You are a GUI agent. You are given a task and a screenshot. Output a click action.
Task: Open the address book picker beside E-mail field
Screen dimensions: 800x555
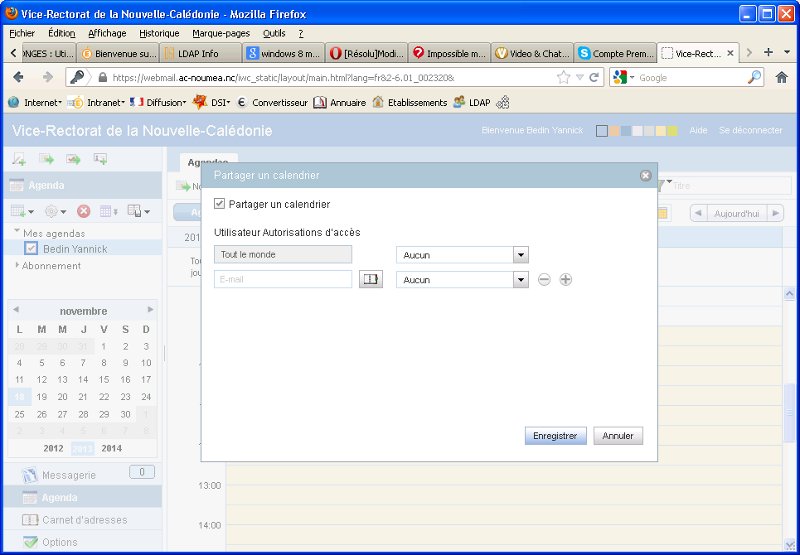pos(371,280)
